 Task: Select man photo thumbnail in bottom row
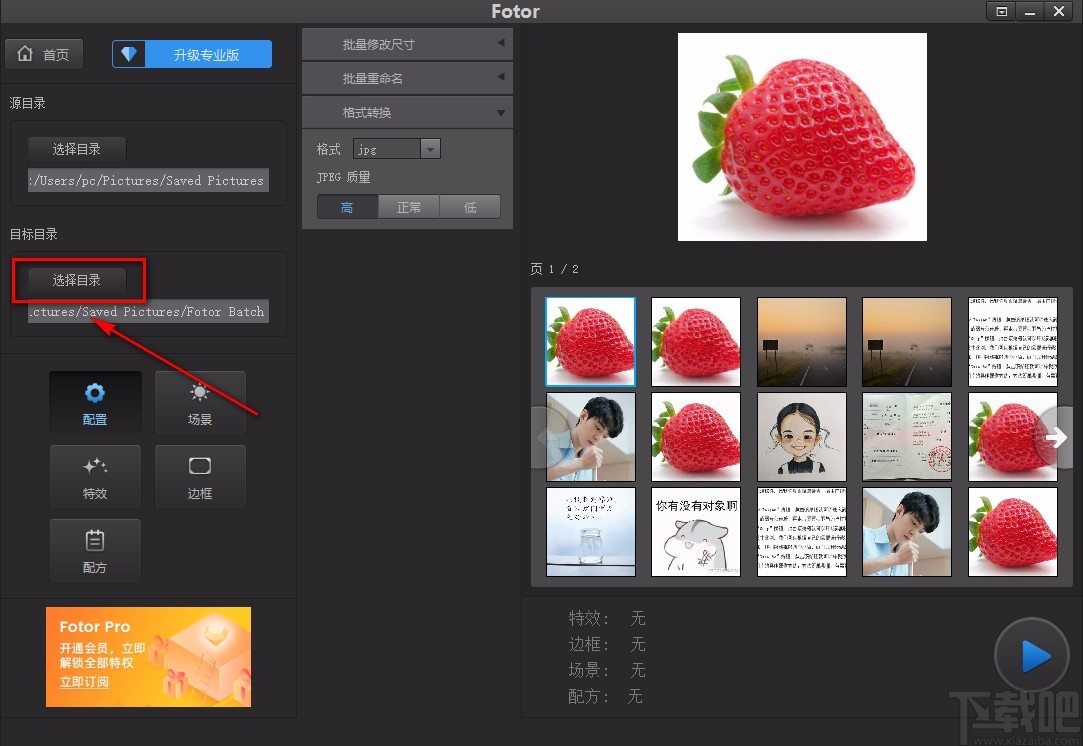[907, 532]
